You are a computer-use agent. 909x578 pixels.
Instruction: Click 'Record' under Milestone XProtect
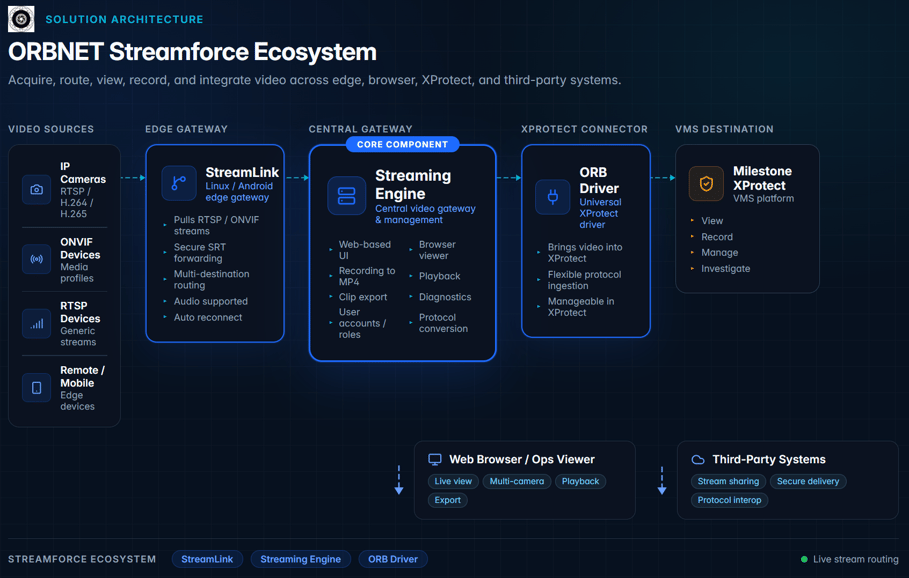pyautogui.click(x=717, y=237)
